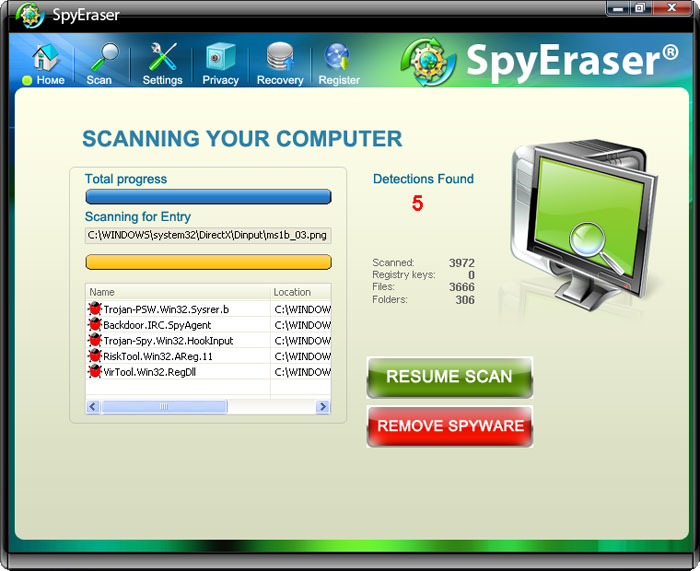The image size is (700, 571).
Task: Click the Scanned value 3972
Action: pyautogui.click(x=462, y=263)
